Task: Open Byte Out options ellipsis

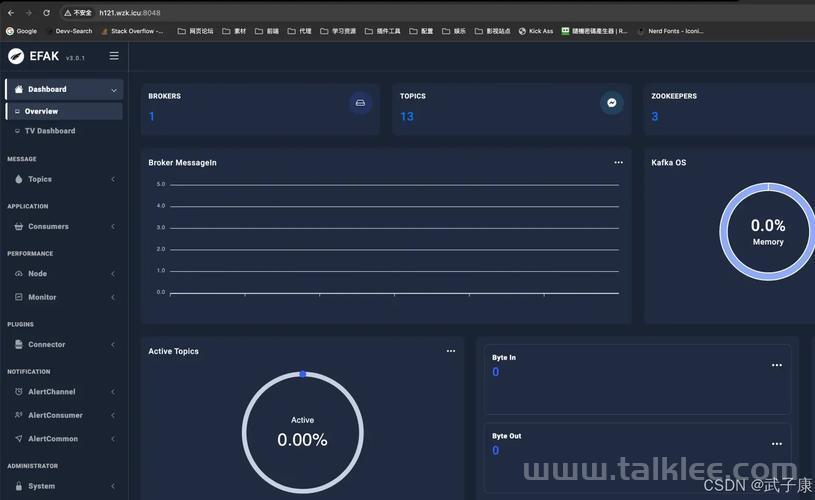Action: point(777,444)
